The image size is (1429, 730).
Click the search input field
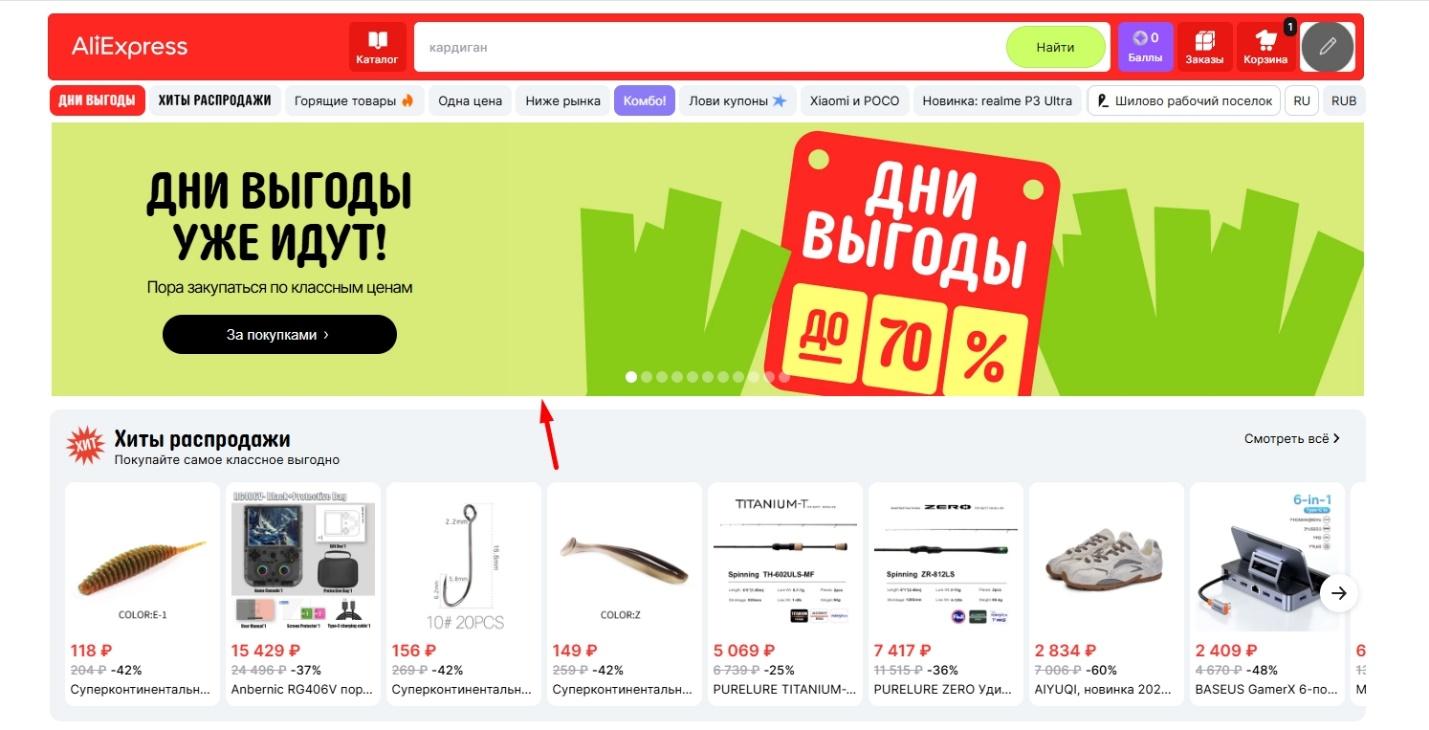(x=710, y=47)
